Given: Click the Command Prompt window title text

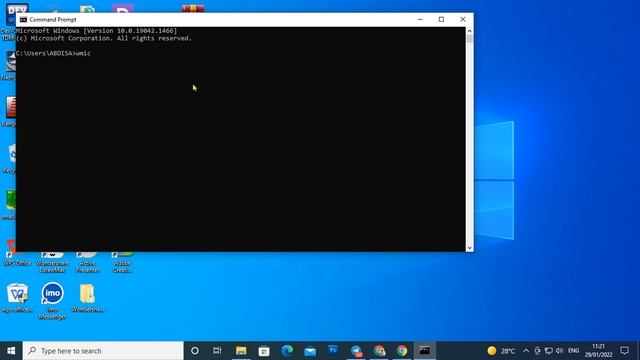Looking at the screenshot, I should point(53,20).
